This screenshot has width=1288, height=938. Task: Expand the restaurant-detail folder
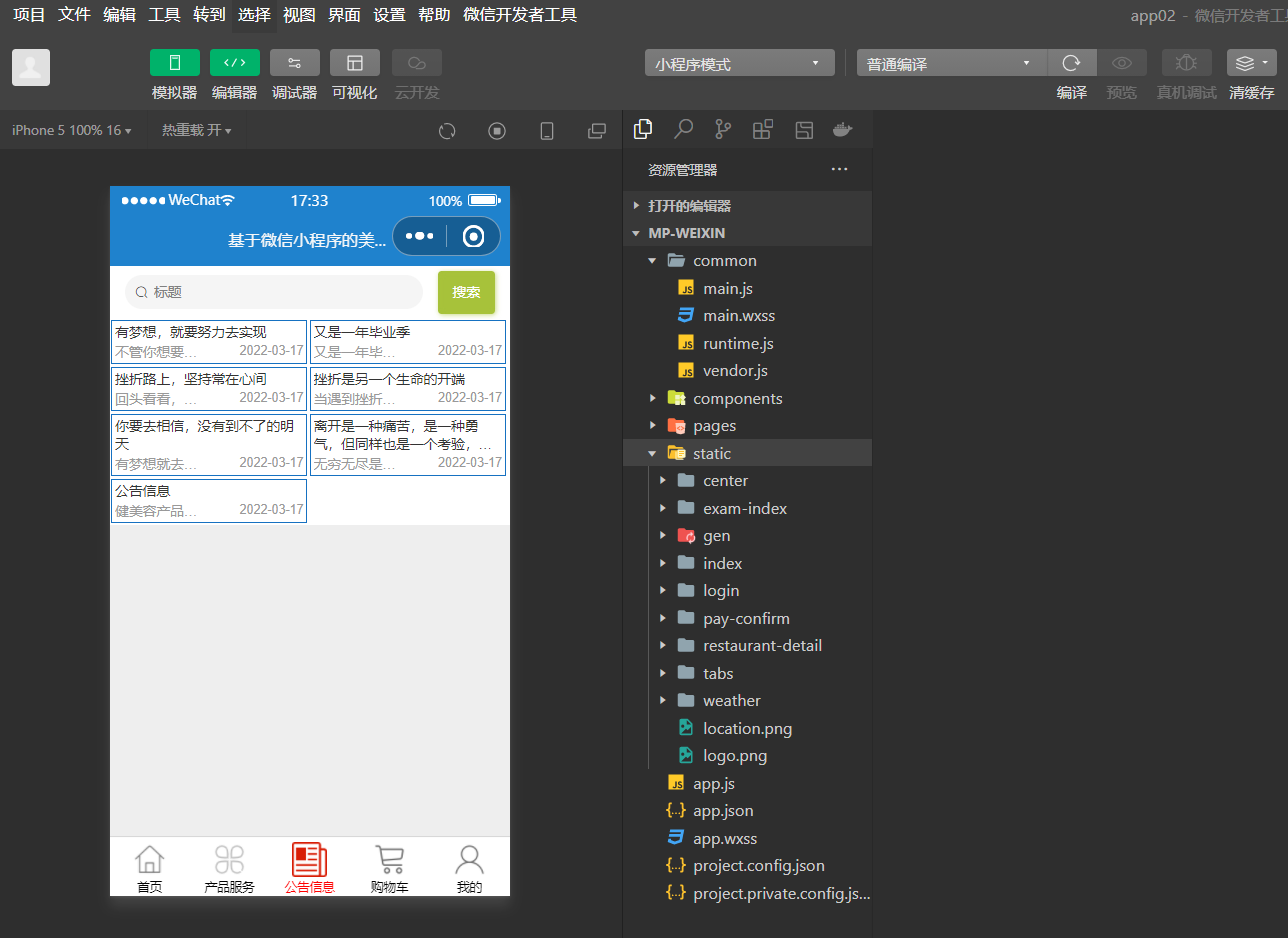click(x=747, y=646)
